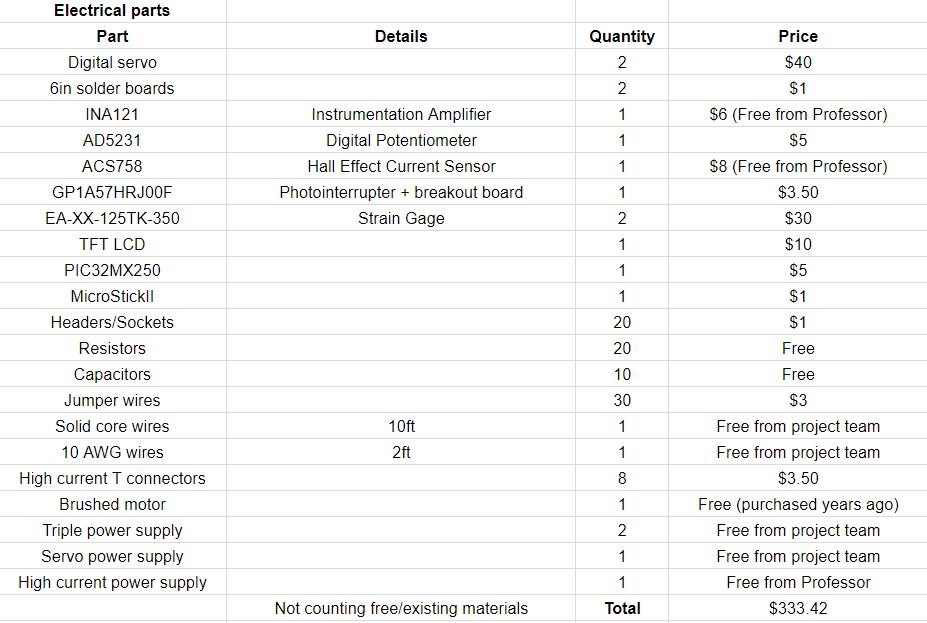Select the 'Part' column header cell

pos(112,36)
